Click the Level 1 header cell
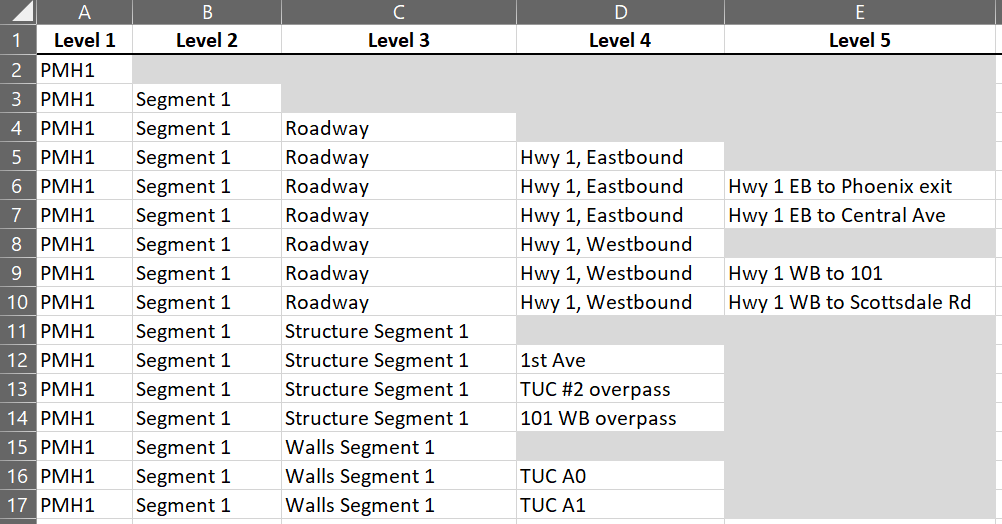 (84, 40)
